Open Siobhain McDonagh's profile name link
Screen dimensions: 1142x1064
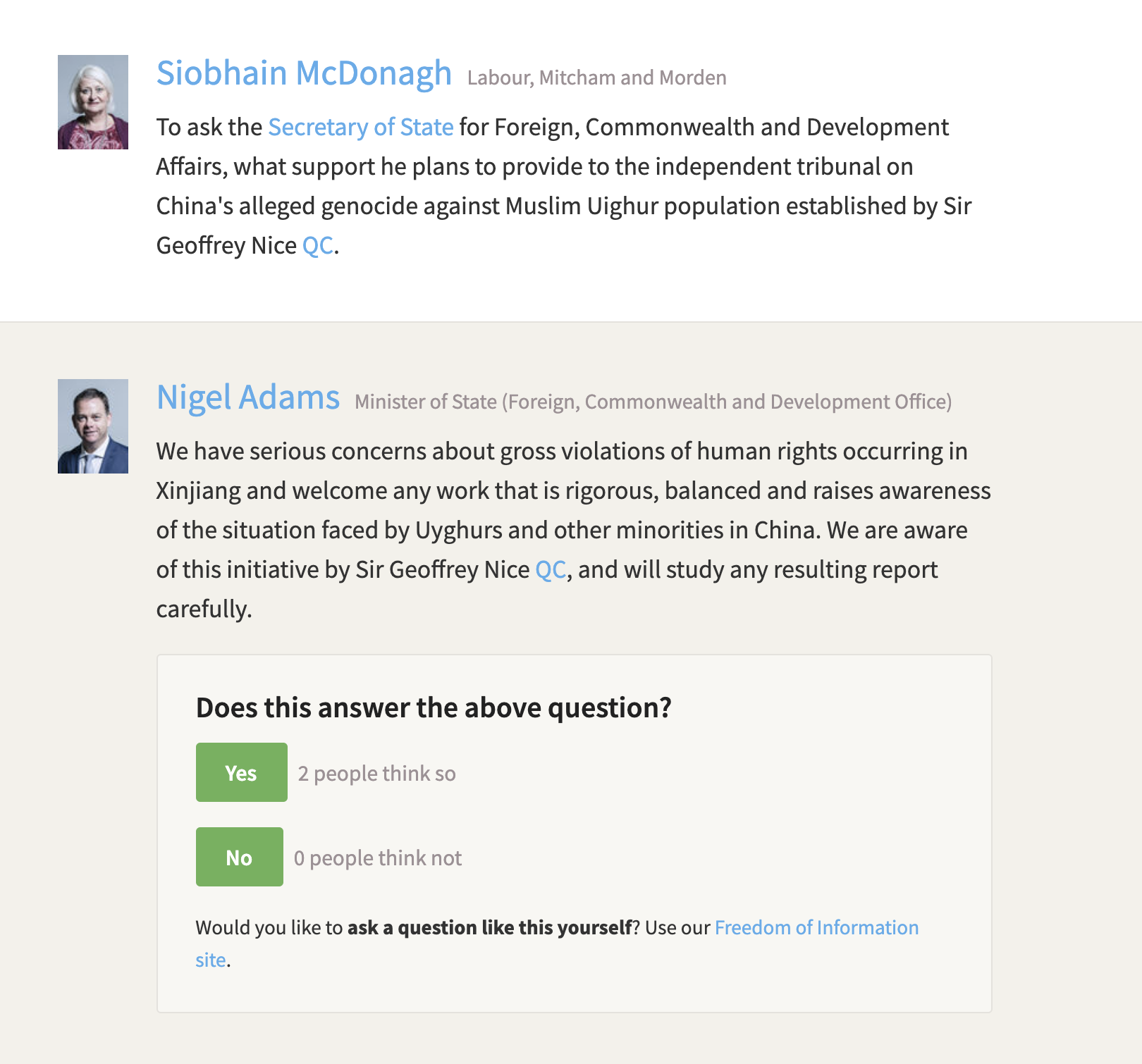coord(304,73)
